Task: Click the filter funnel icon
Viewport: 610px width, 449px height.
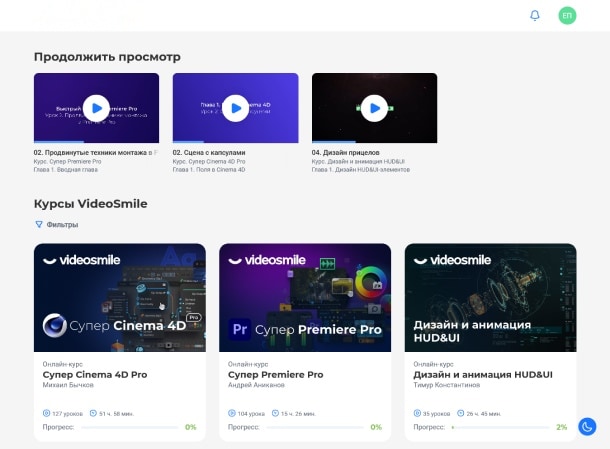Action: tap(39, 225)
